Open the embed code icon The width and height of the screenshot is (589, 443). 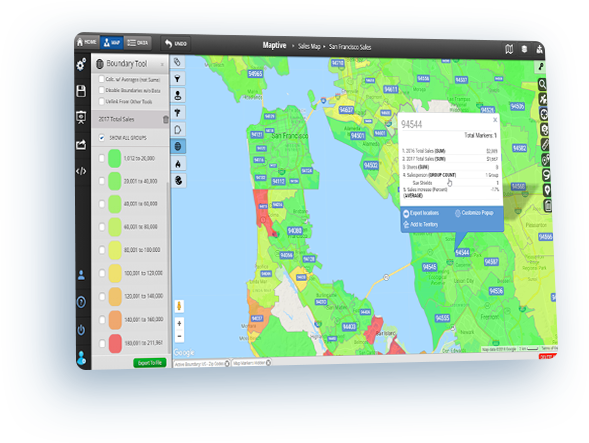point(81,171)
